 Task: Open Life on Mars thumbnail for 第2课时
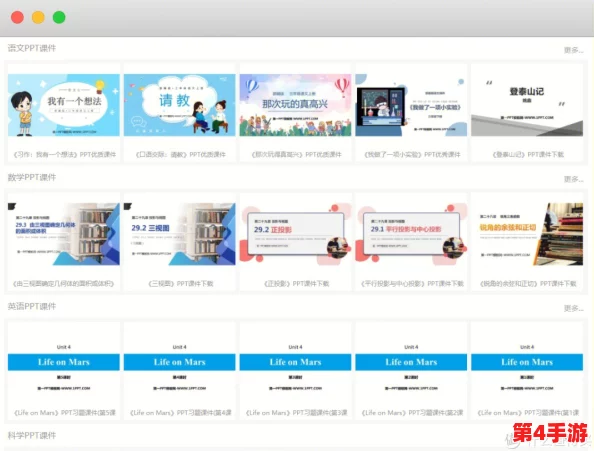411,362
